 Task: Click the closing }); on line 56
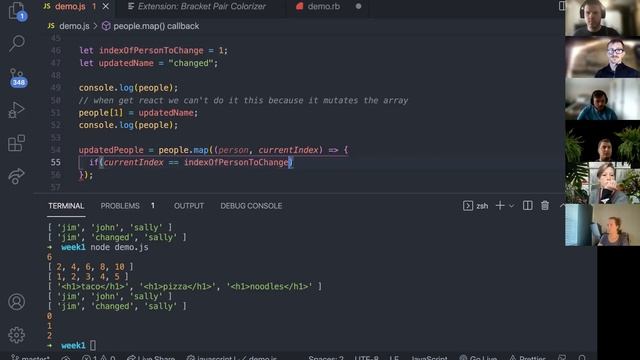(86, 175)
